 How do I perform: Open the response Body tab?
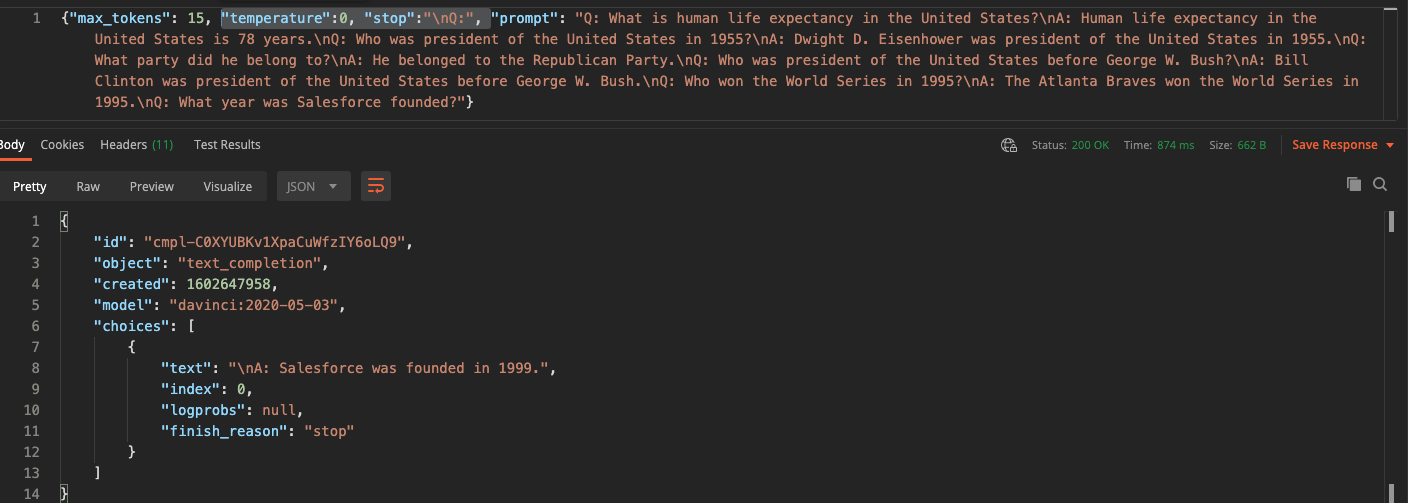point(12,145)
